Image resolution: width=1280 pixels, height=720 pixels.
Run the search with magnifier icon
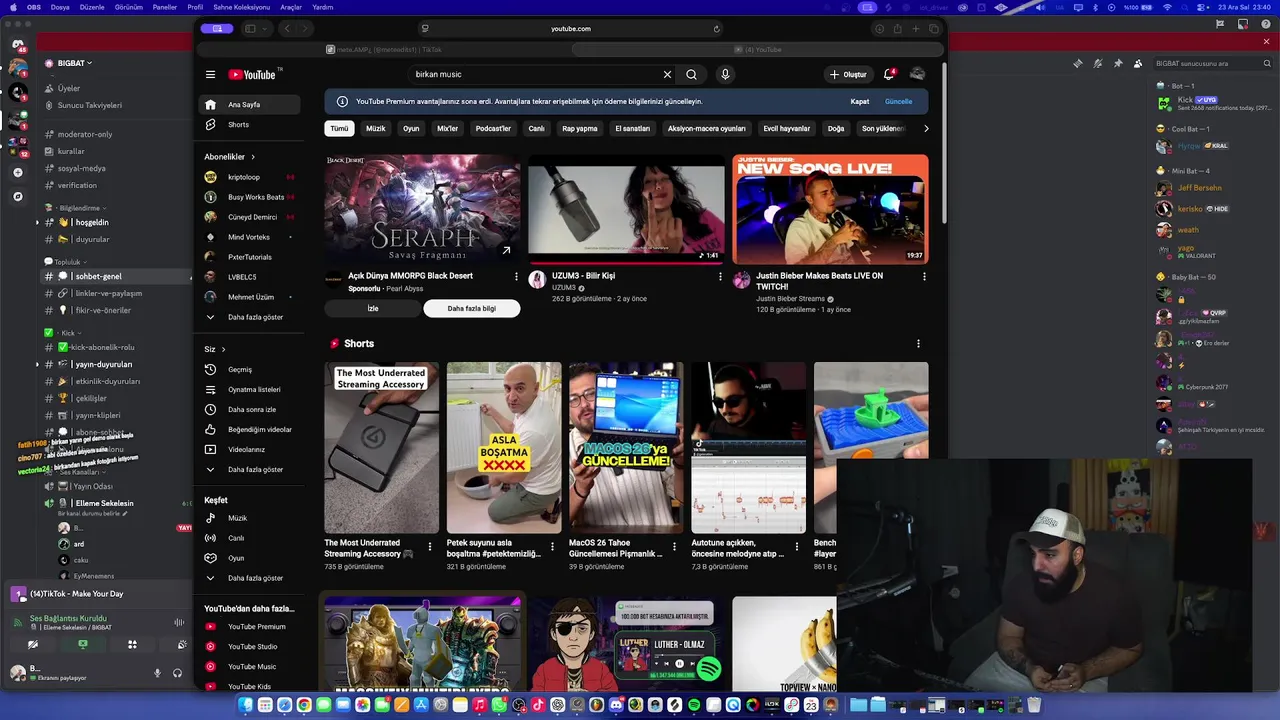click(x=691, y=74)
